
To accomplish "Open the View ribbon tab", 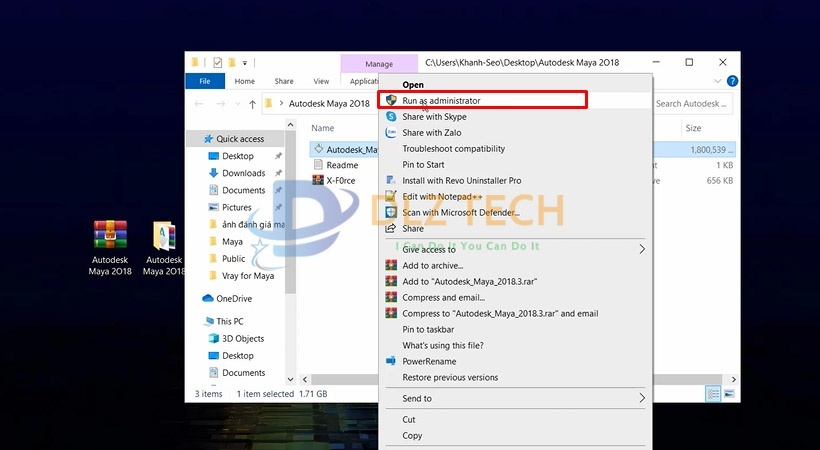I will [x=321, y=81].
